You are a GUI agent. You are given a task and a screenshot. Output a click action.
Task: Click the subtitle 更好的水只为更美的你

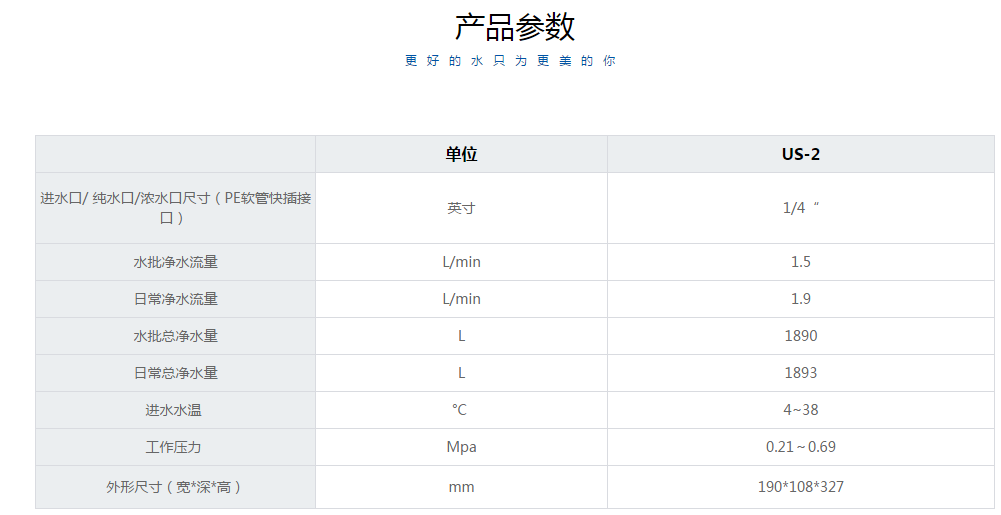[x=510, y=61]
